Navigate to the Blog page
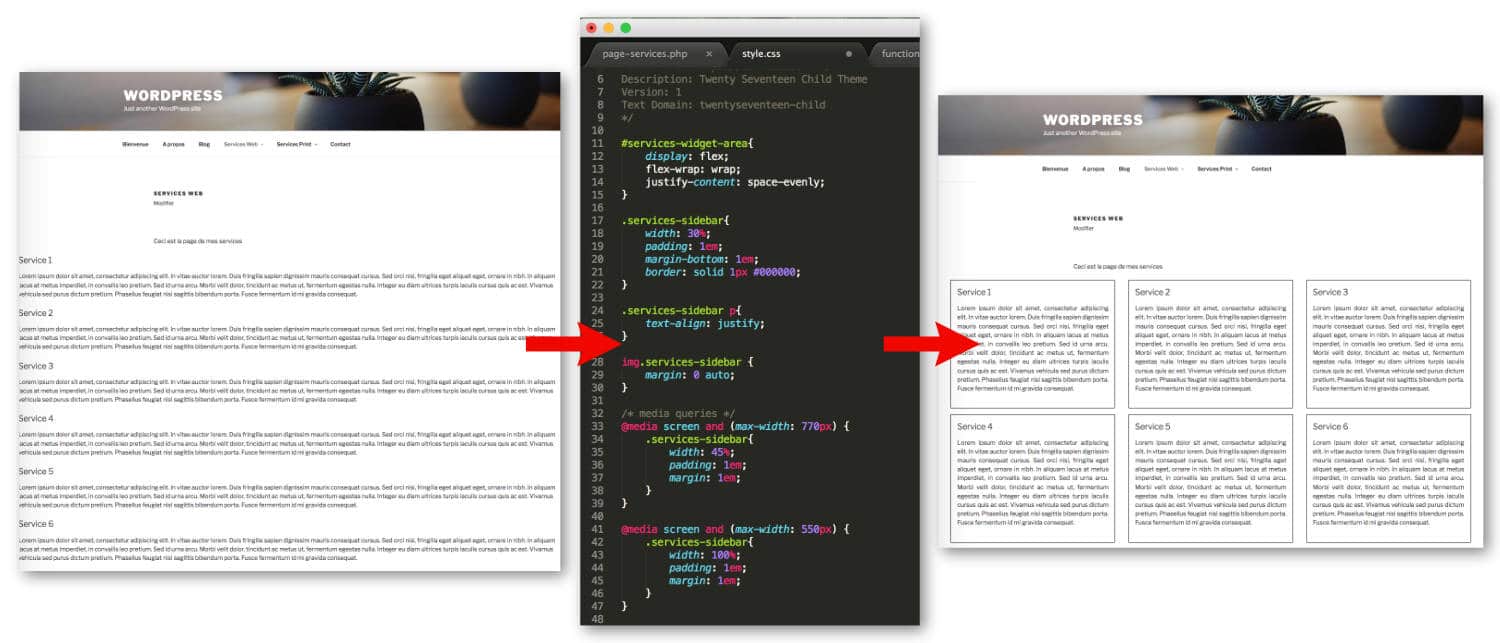The width and height of the screenshot is (1500, 643). pyautogui.click(x=204, y=144)
